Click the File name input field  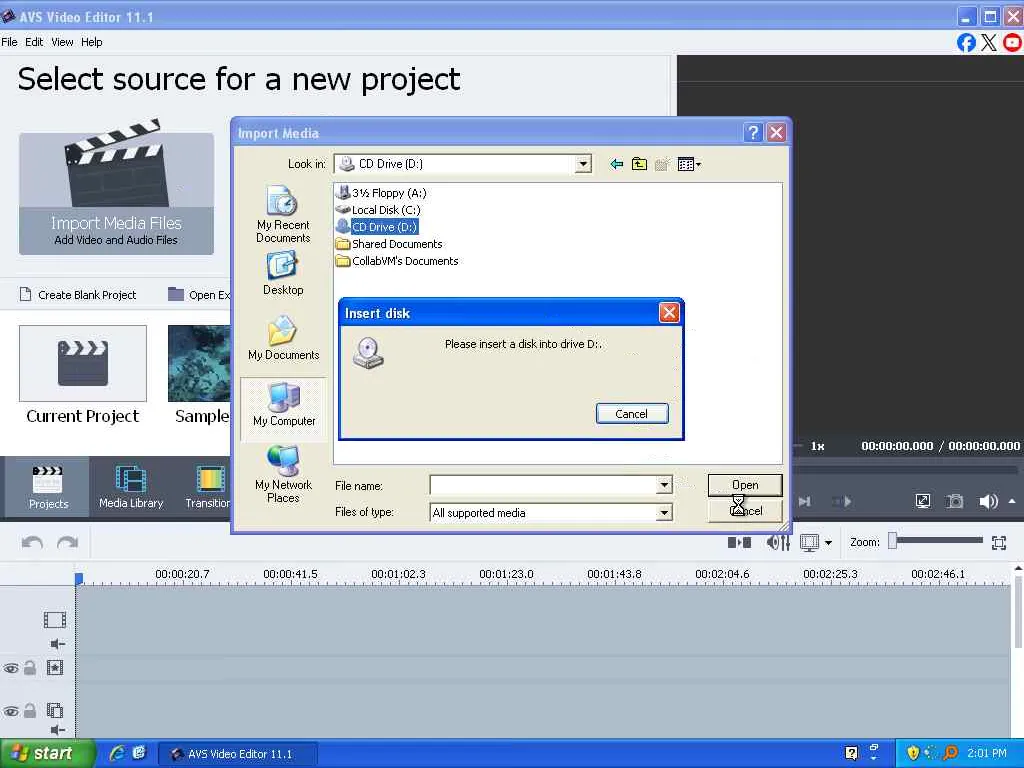(x=543, y=485)
